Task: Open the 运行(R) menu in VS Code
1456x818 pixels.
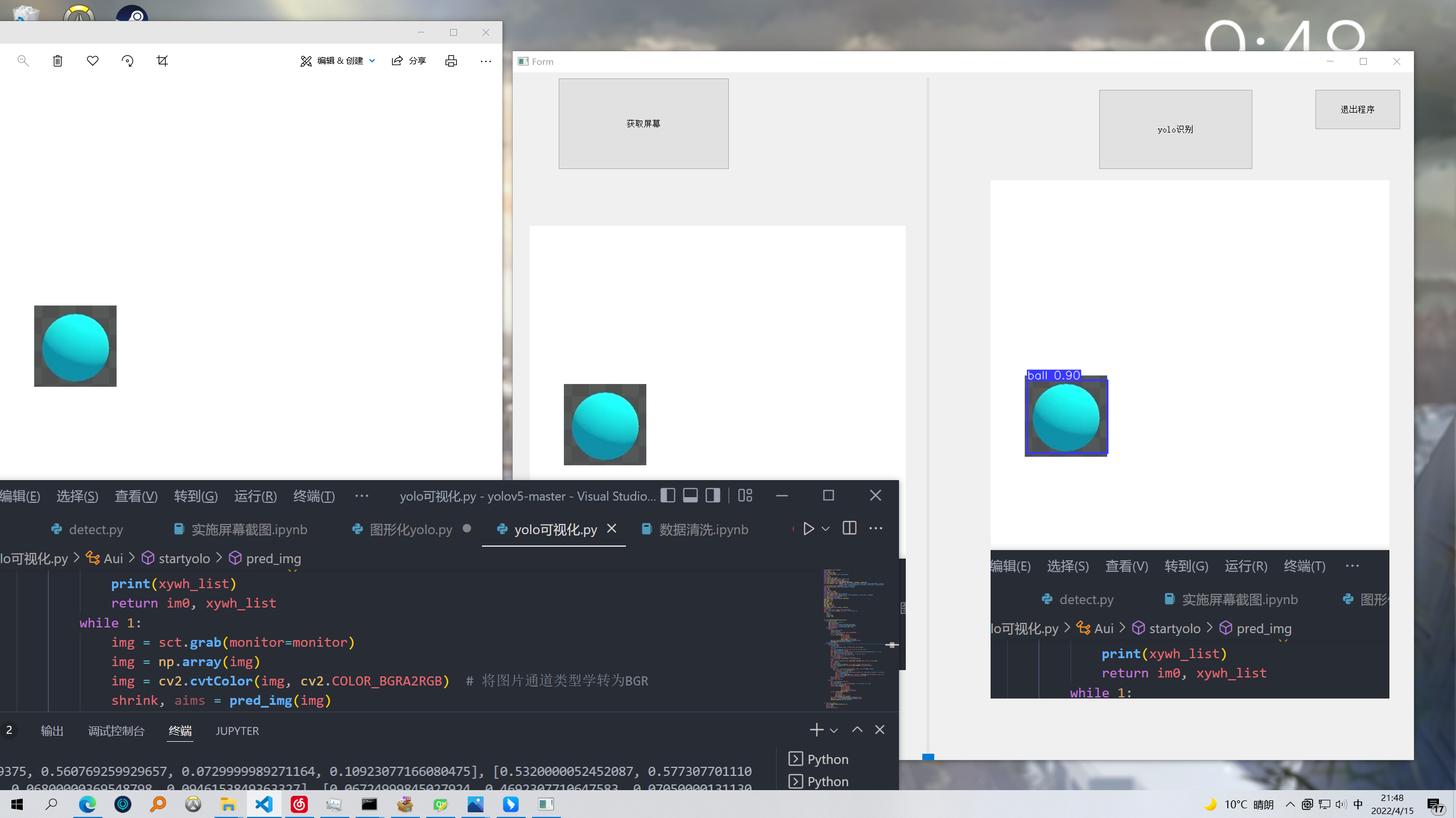Action: tap(255, 496)
